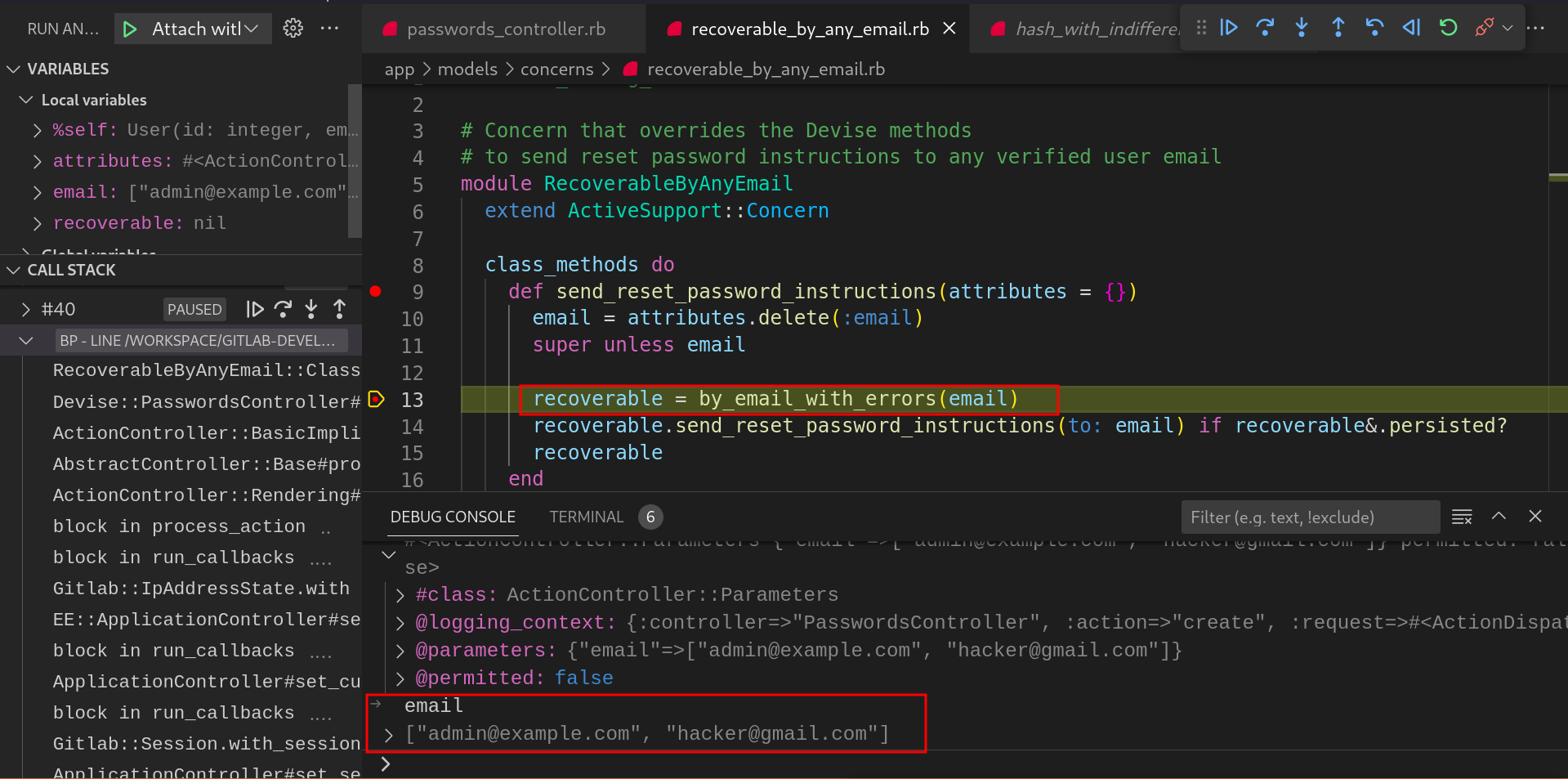Click Step Out on call stack thread #40
Image resolution: width=1568 pixels, height=779 pixels.
(x=339, y=309)
